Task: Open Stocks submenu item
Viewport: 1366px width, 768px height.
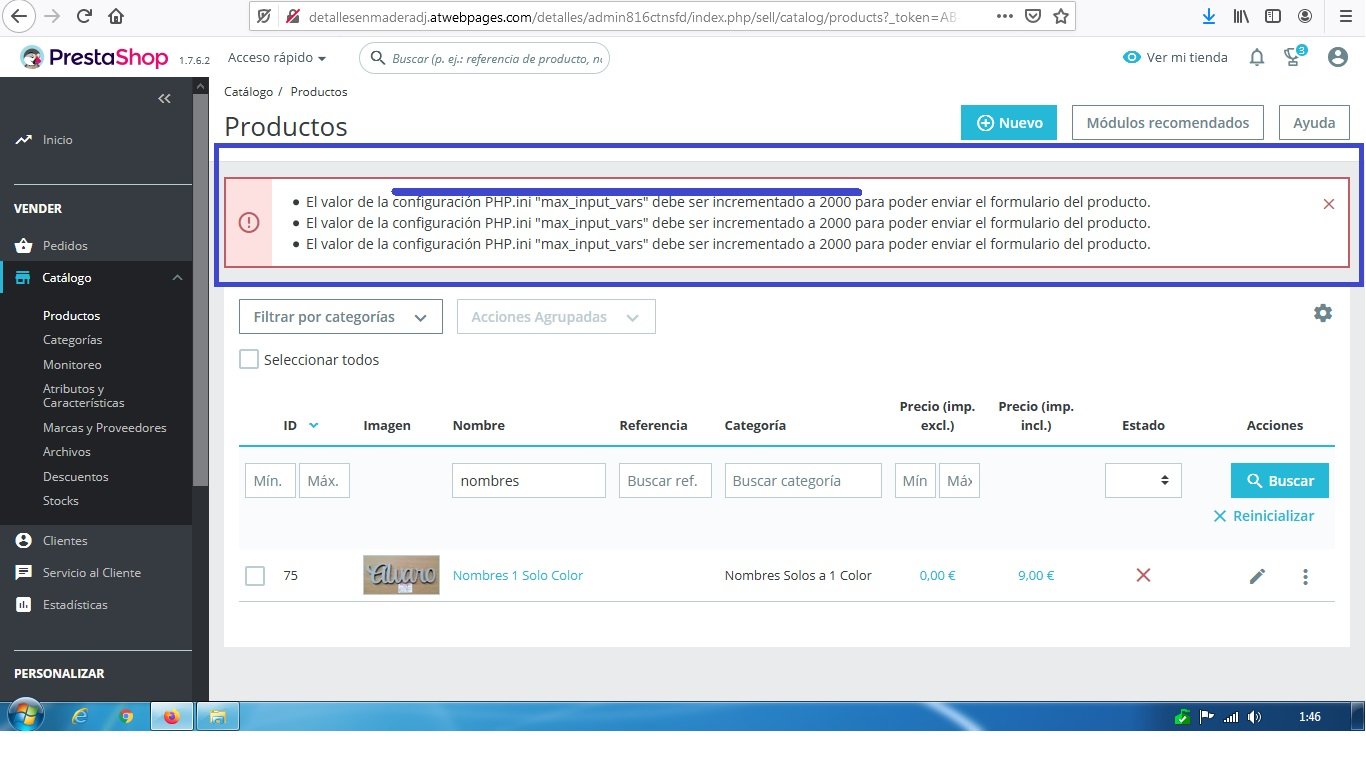Action: (x=61, y=501)
